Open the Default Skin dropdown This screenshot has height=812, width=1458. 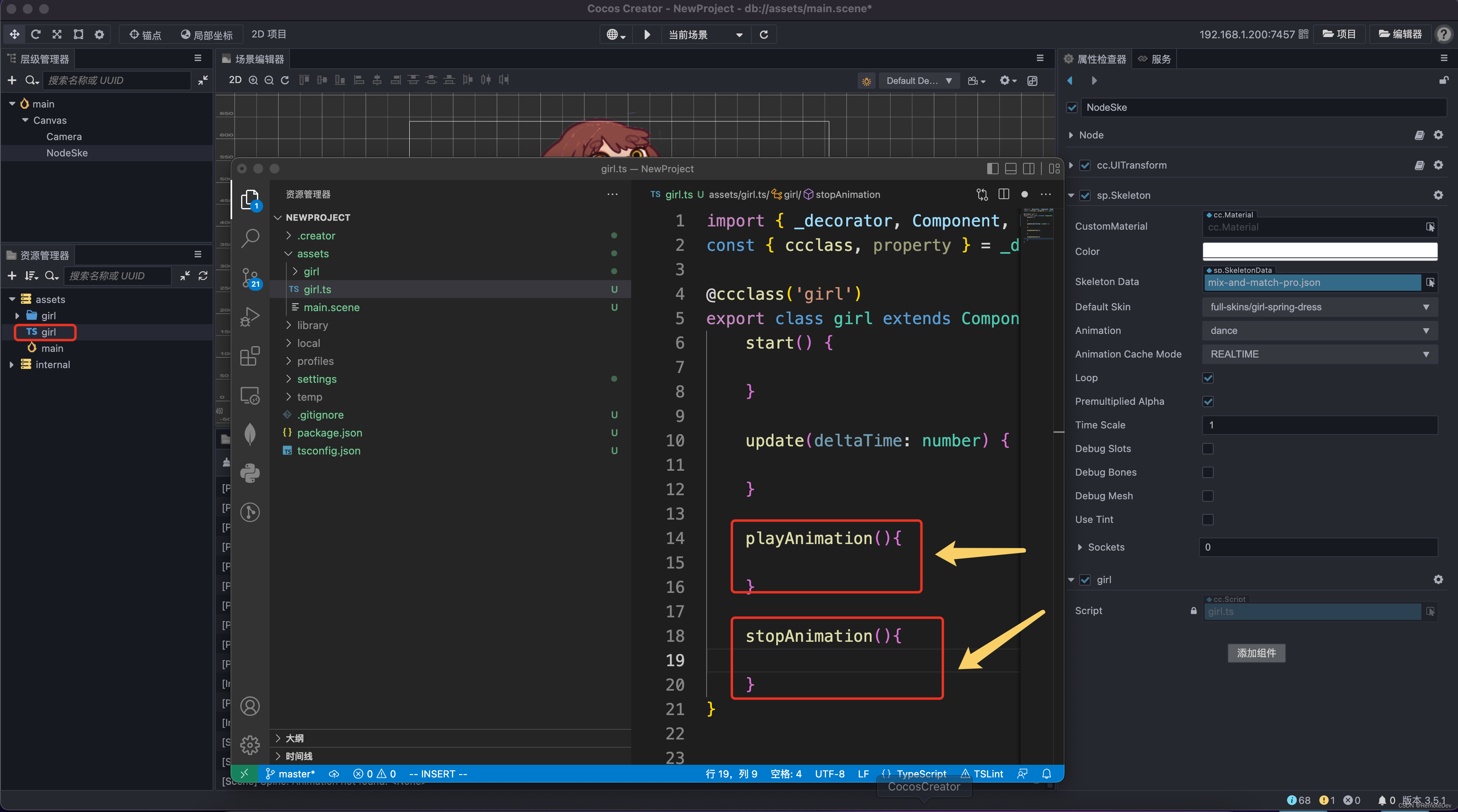click(1319, 307)
